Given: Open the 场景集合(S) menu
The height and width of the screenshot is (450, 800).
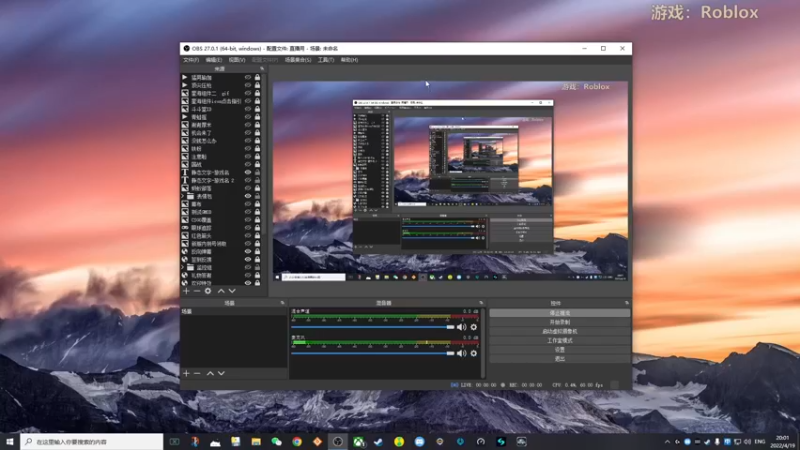Looking at the screenshot, I should (x=298, y=60).
